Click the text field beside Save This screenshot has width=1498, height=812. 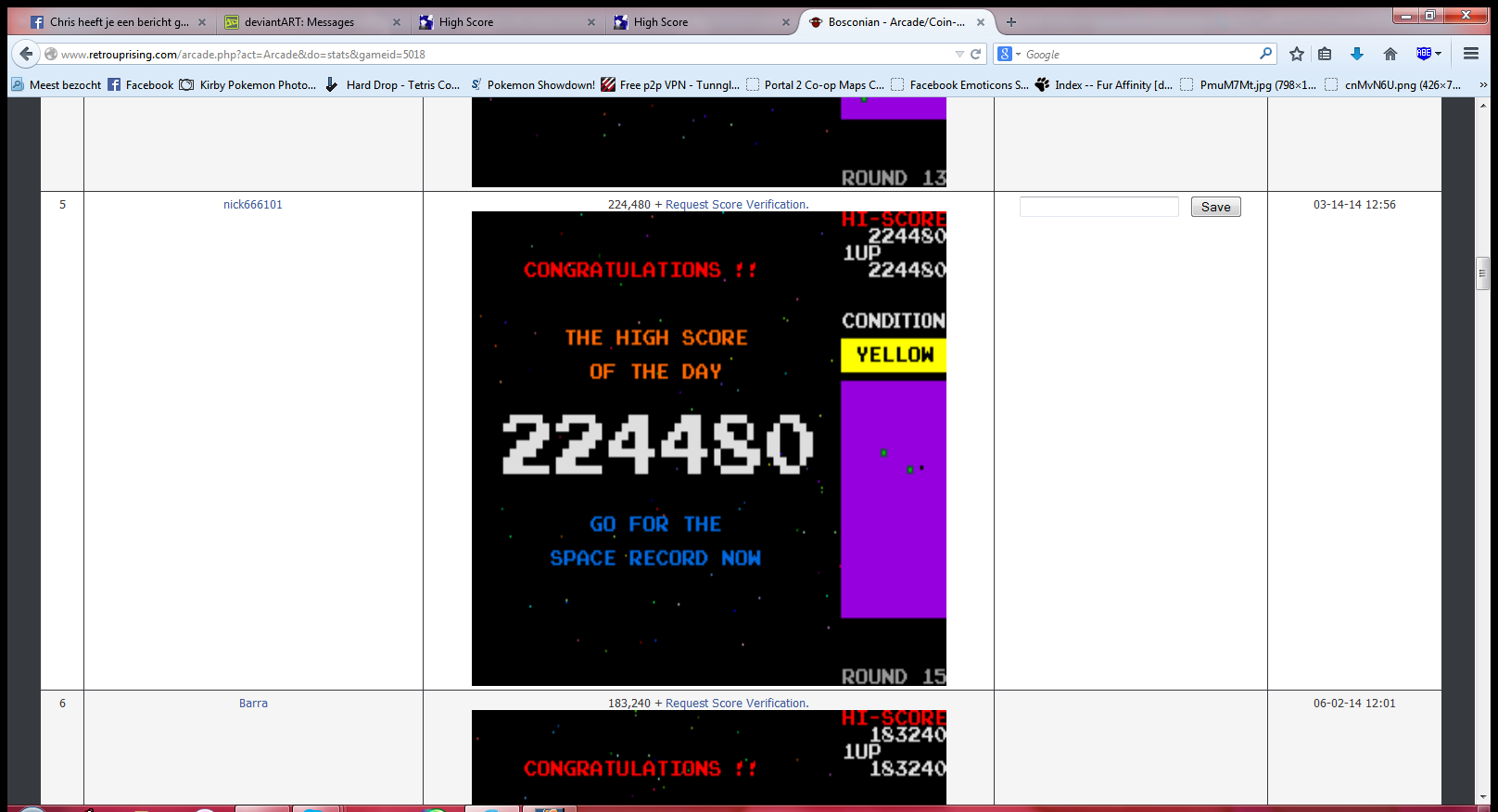[x=1098, y=207]
